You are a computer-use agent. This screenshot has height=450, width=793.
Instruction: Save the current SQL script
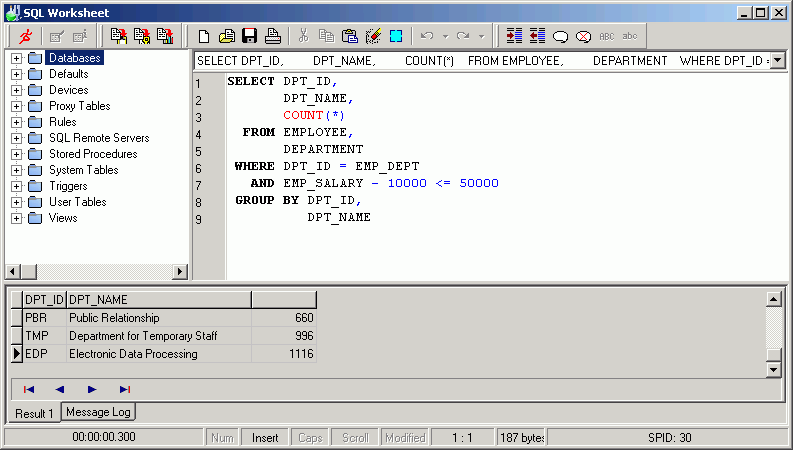[x=249, y=36]
